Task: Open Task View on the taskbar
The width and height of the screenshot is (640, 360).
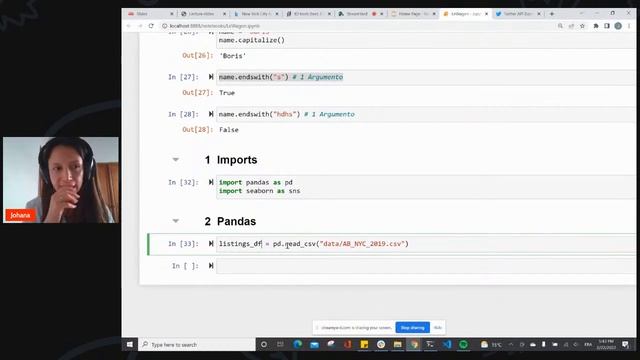Action: pyautogui.click(x=280, y=344)
